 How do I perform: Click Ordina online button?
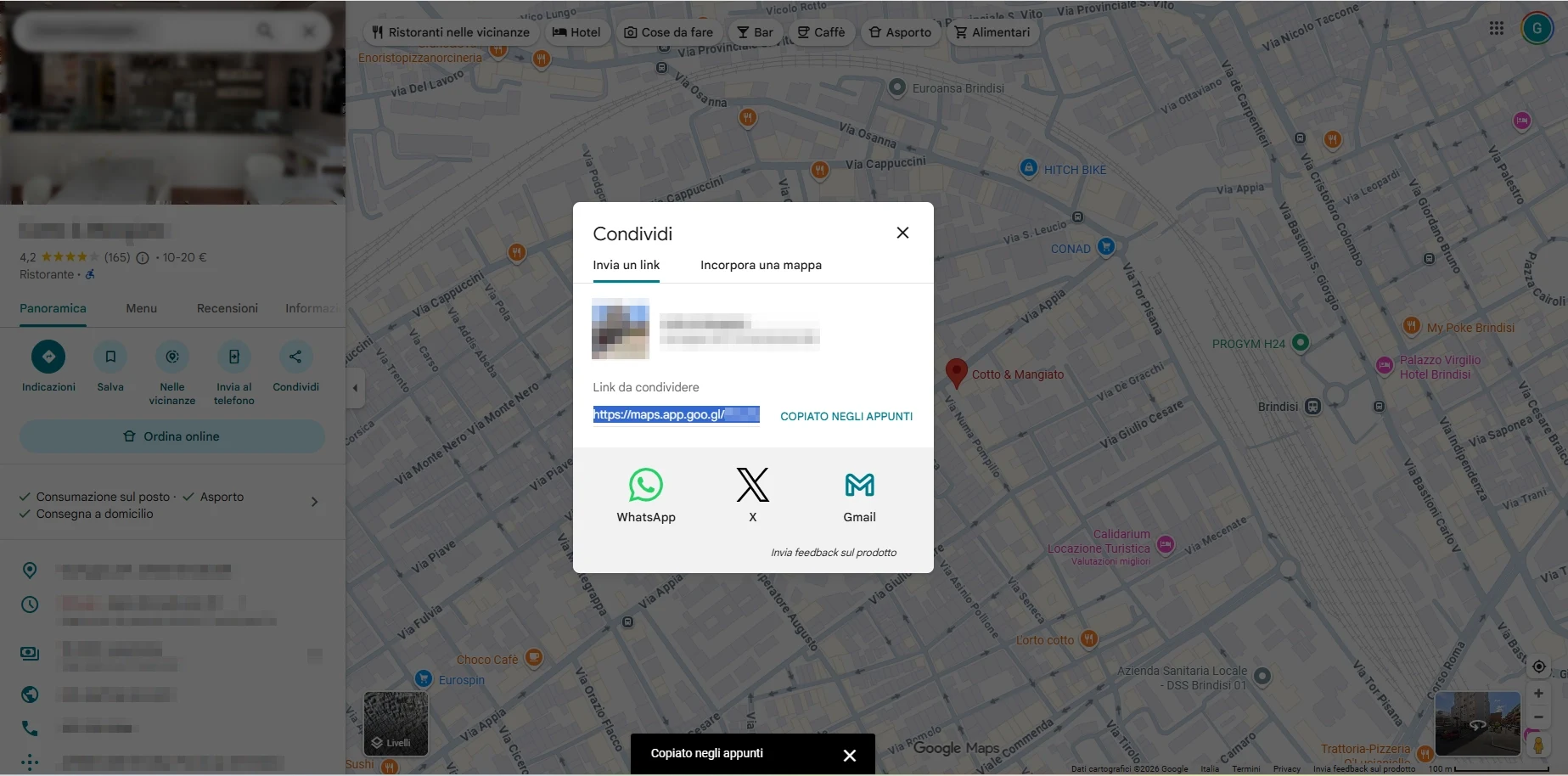click(x=172, y=436)
